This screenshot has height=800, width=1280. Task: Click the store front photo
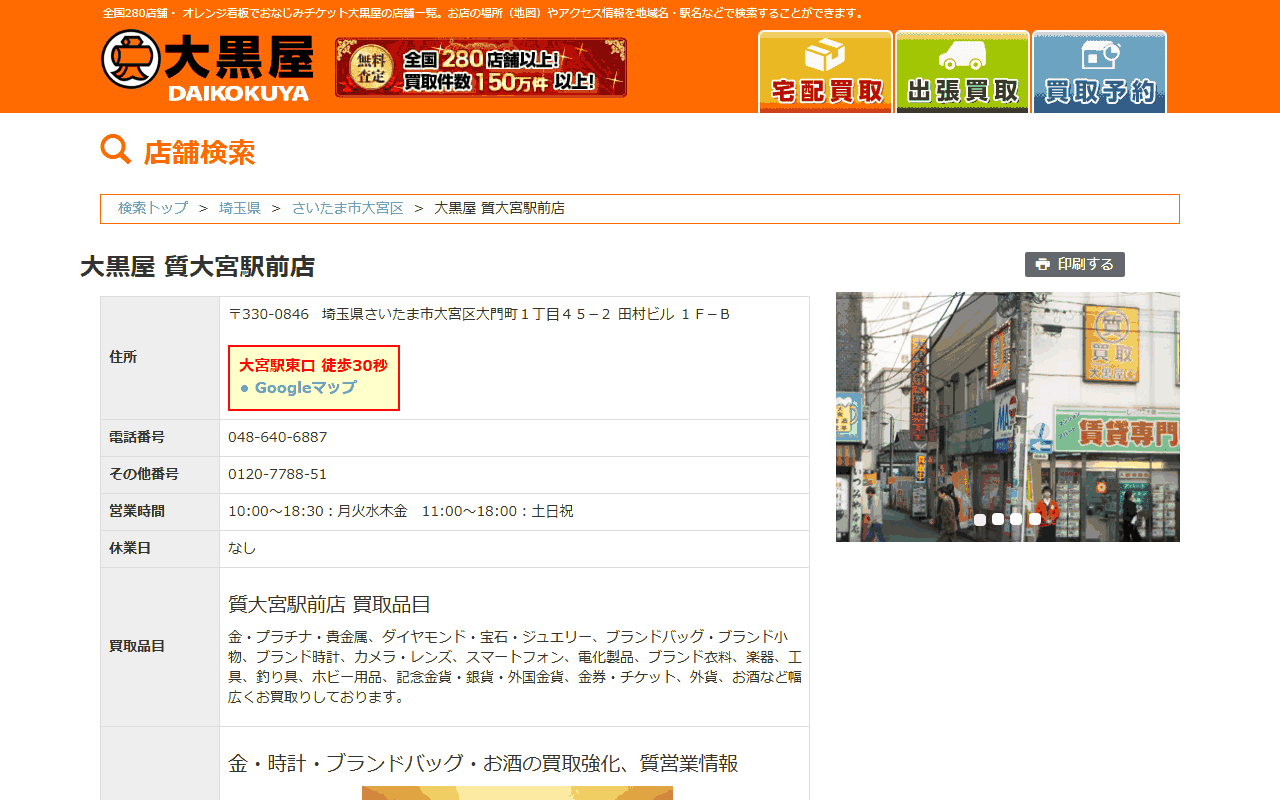point(1008,417)
